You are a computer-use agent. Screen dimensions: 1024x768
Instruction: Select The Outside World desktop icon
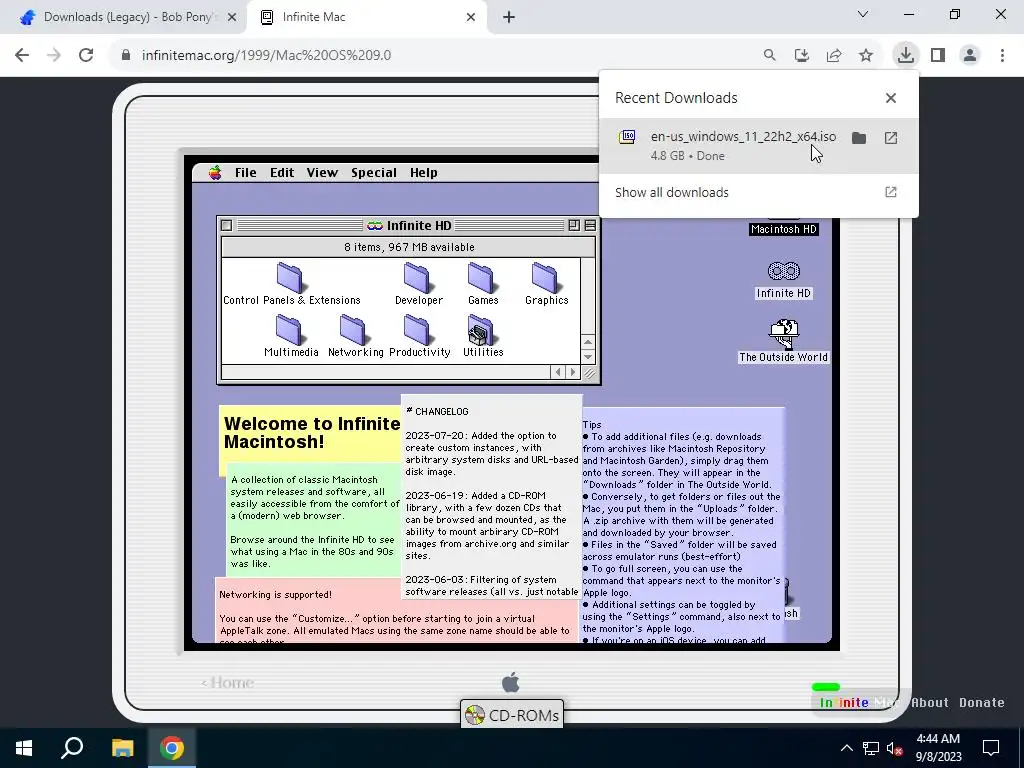(784, 334)
